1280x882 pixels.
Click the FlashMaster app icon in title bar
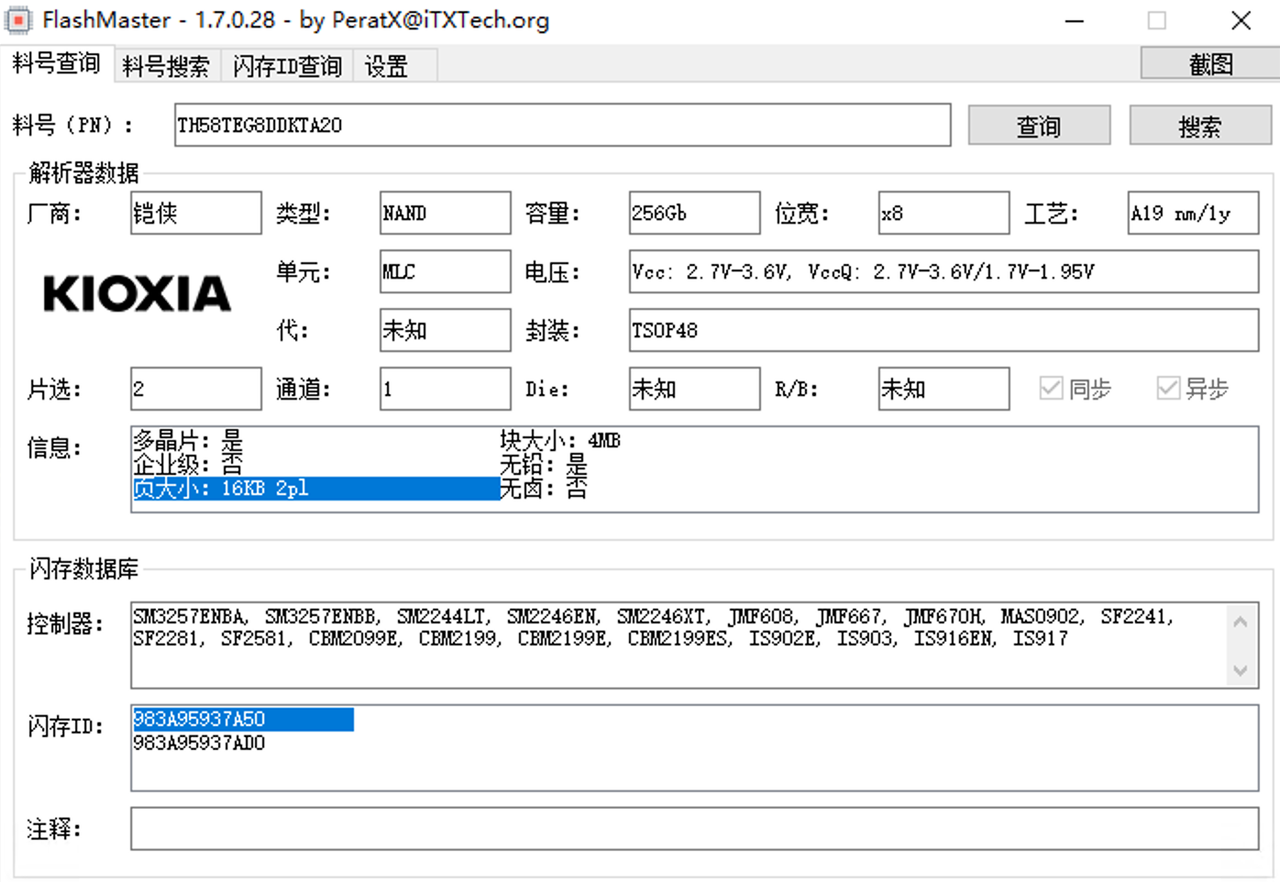[18, 20]
